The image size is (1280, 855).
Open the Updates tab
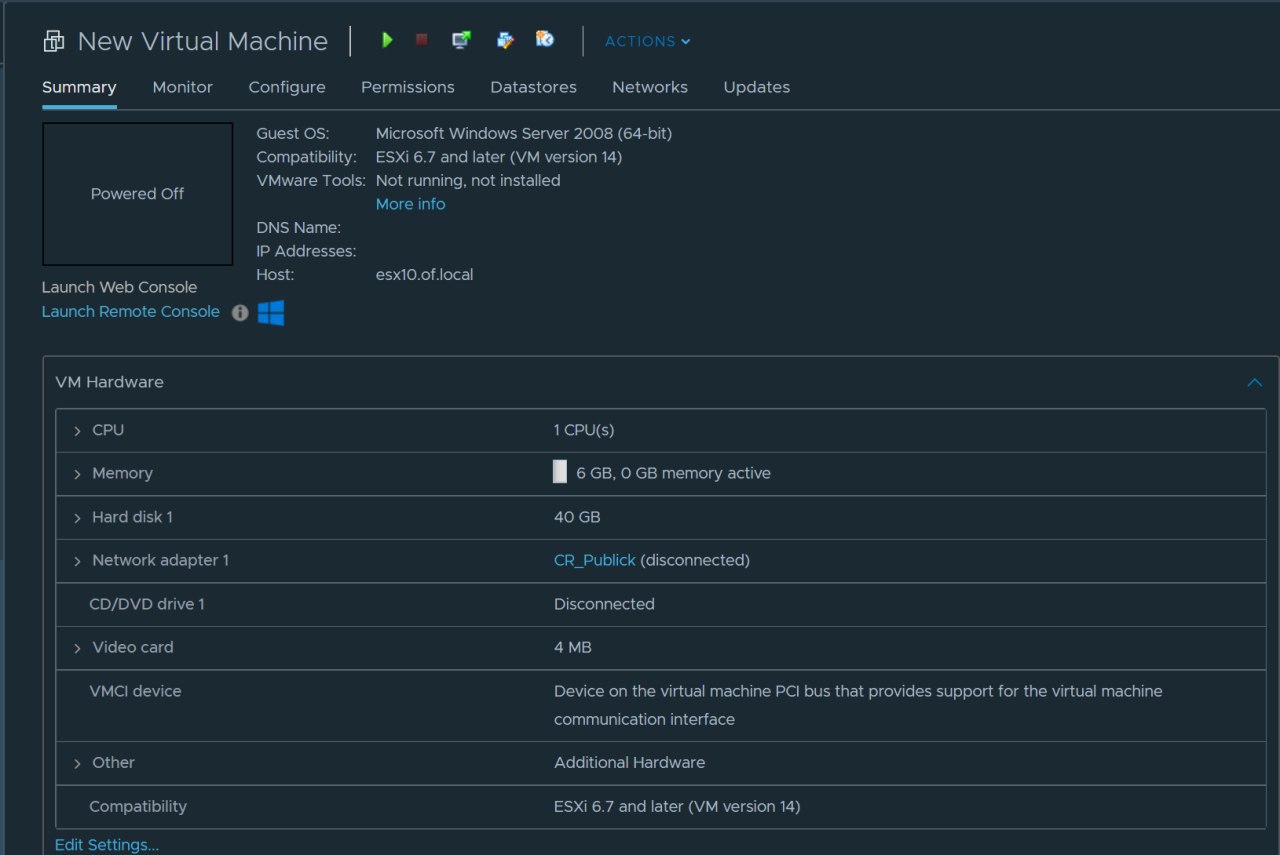pos(757,87)
